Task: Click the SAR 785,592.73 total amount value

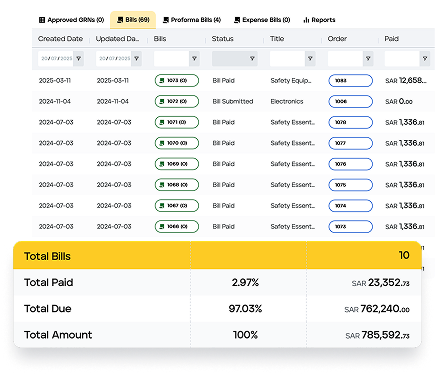Action: click(378, 335)
